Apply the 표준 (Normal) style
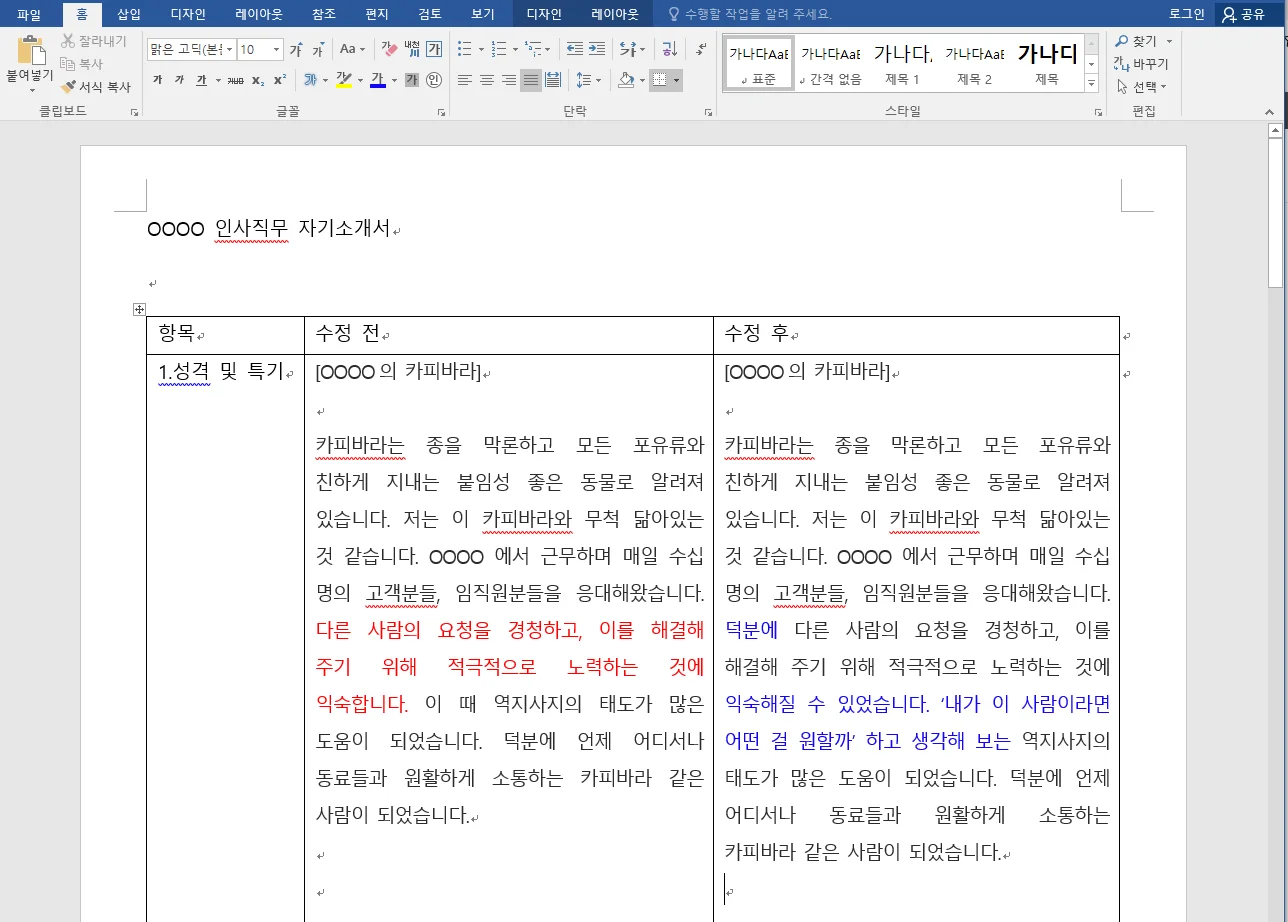The height and width of the screenshot is (922, 1288). (x=759, y=64)
